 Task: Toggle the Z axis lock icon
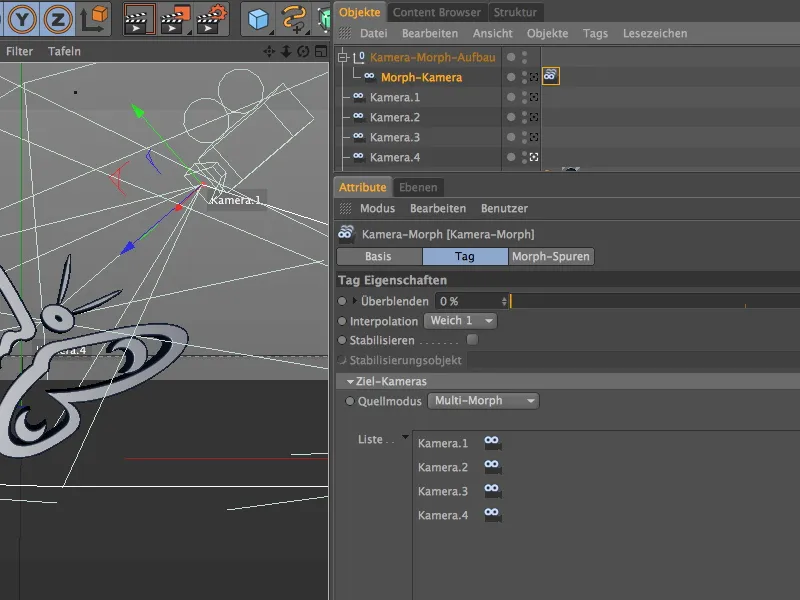[58, 19]
